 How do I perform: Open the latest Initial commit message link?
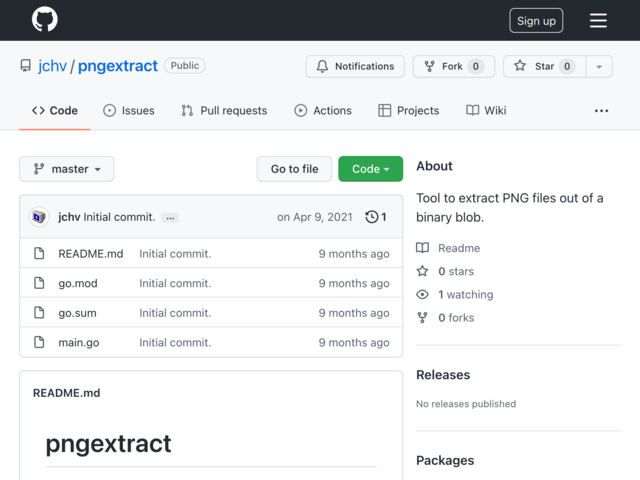(119, 217)
